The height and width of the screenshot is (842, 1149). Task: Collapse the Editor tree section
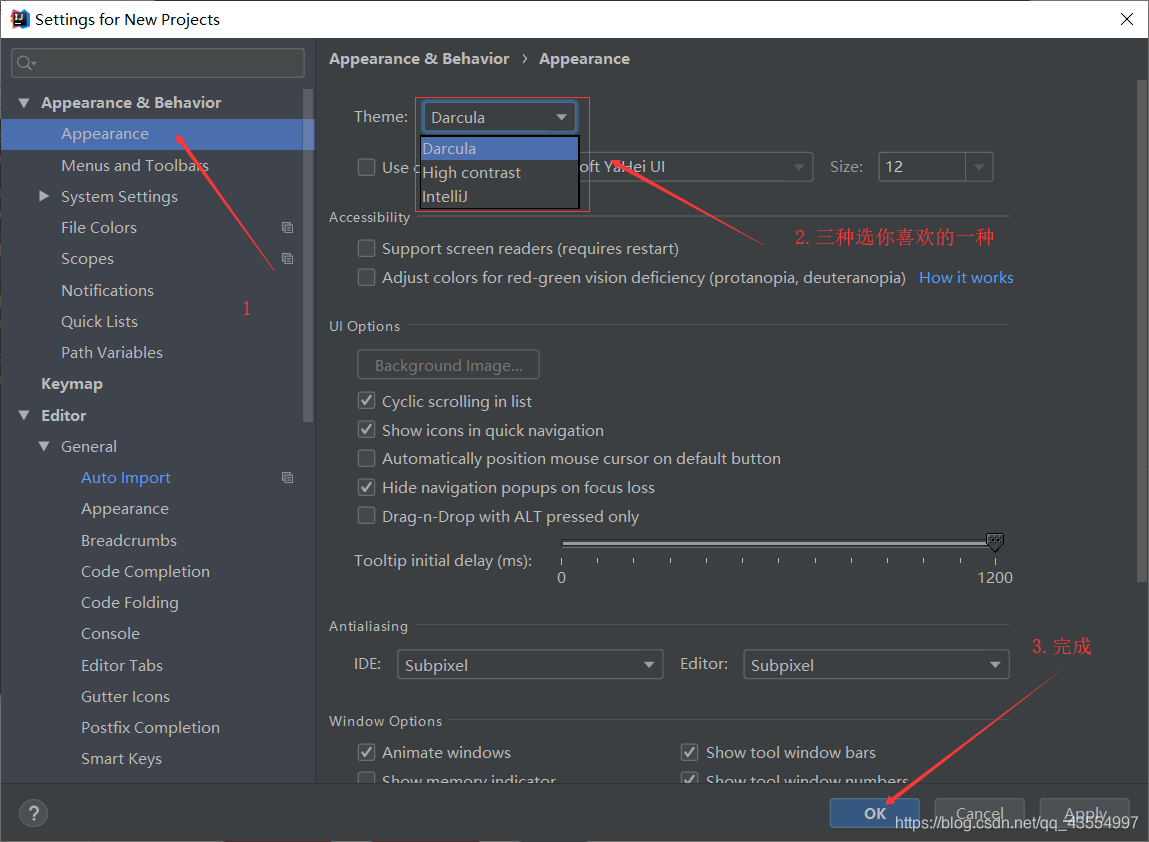[x=24, y=416]
